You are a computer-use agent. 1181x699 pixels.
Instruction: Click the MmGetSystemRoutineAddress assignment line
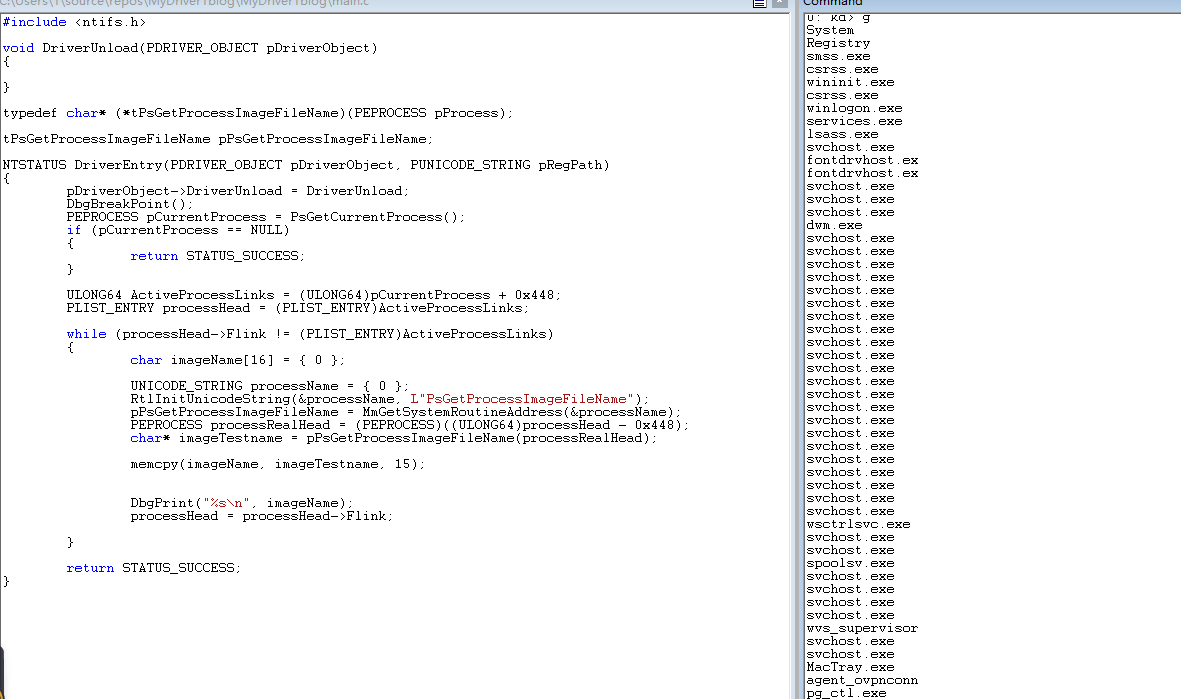point(405,412)
